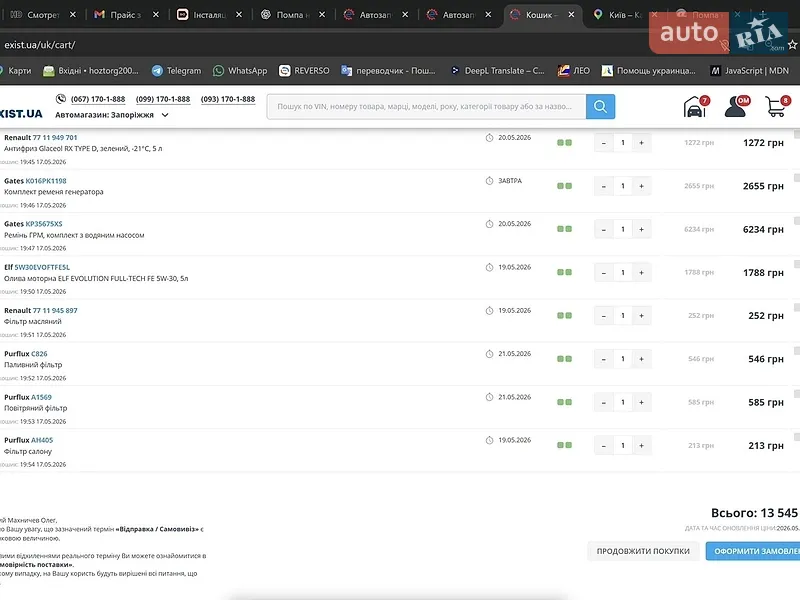Click clock icon in Purflux AH405 row

coord(489,440)
